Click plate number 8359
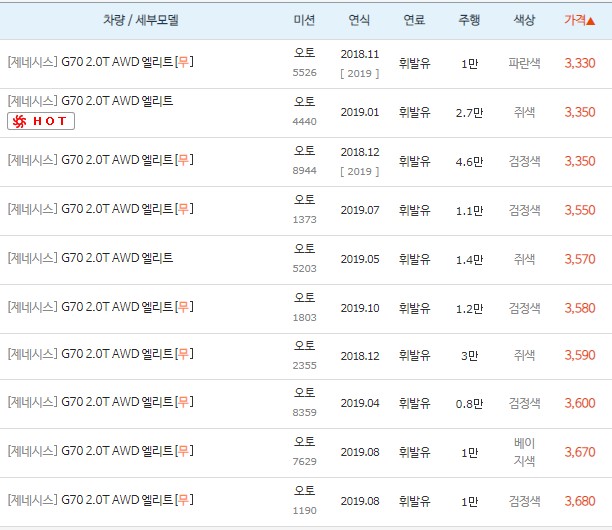Viewport: 612px width, 530px height. pos(304,413)
